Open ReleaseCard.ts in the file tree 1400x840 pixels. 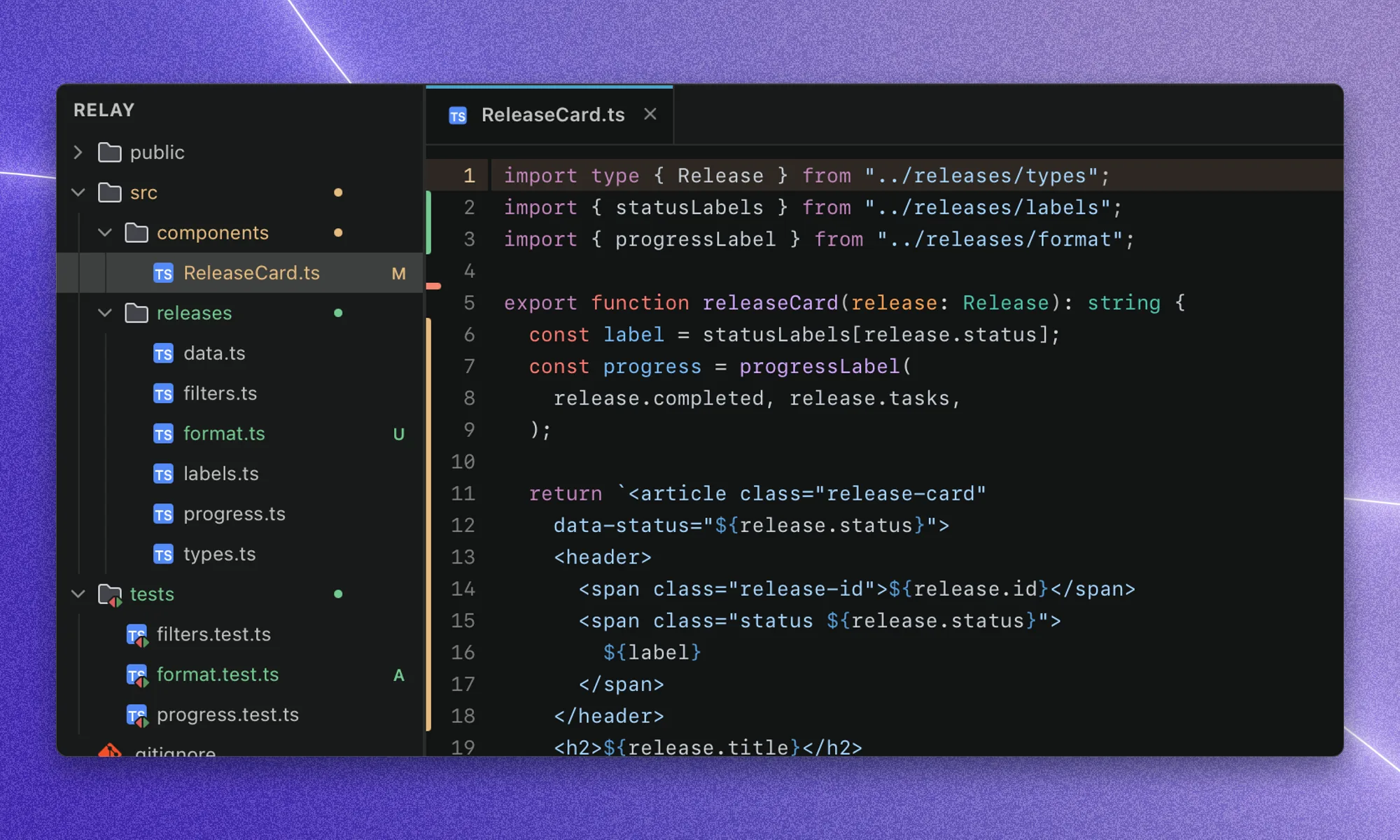pos(240,273)
